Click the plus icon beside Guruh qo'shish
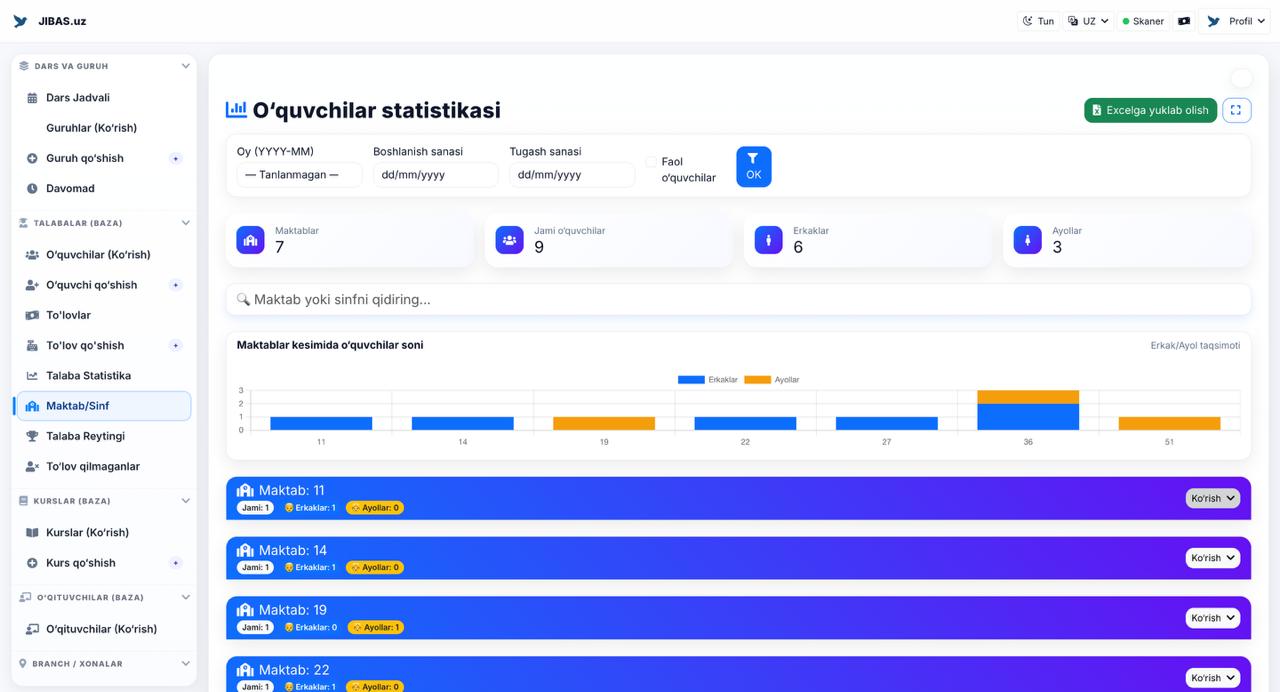The image size is (1280, 692). [176, 158]
